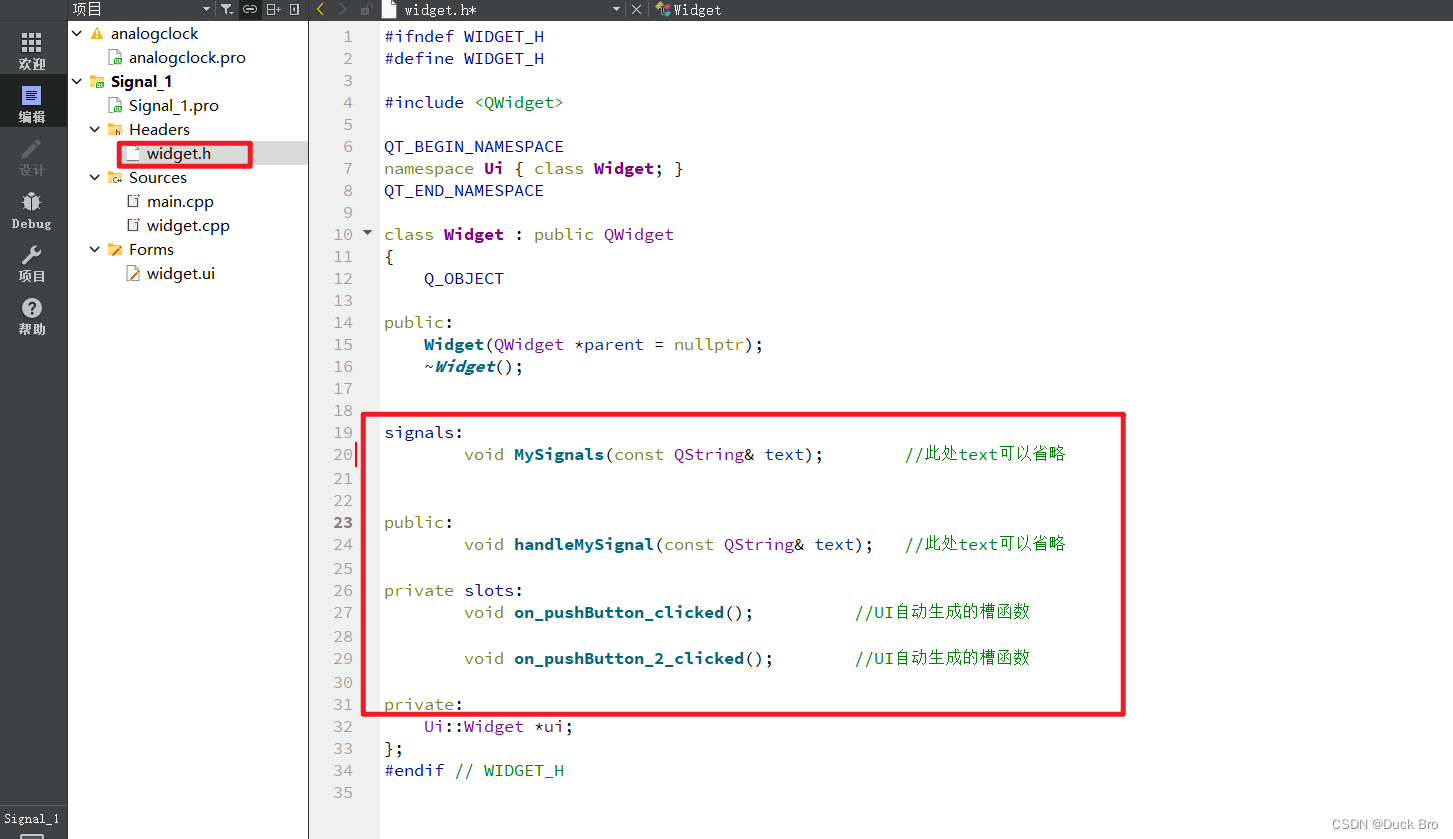Screen dimensions: 1453x839
Task: Click on_pushButton_clicked in code
Action: point(619,612)
